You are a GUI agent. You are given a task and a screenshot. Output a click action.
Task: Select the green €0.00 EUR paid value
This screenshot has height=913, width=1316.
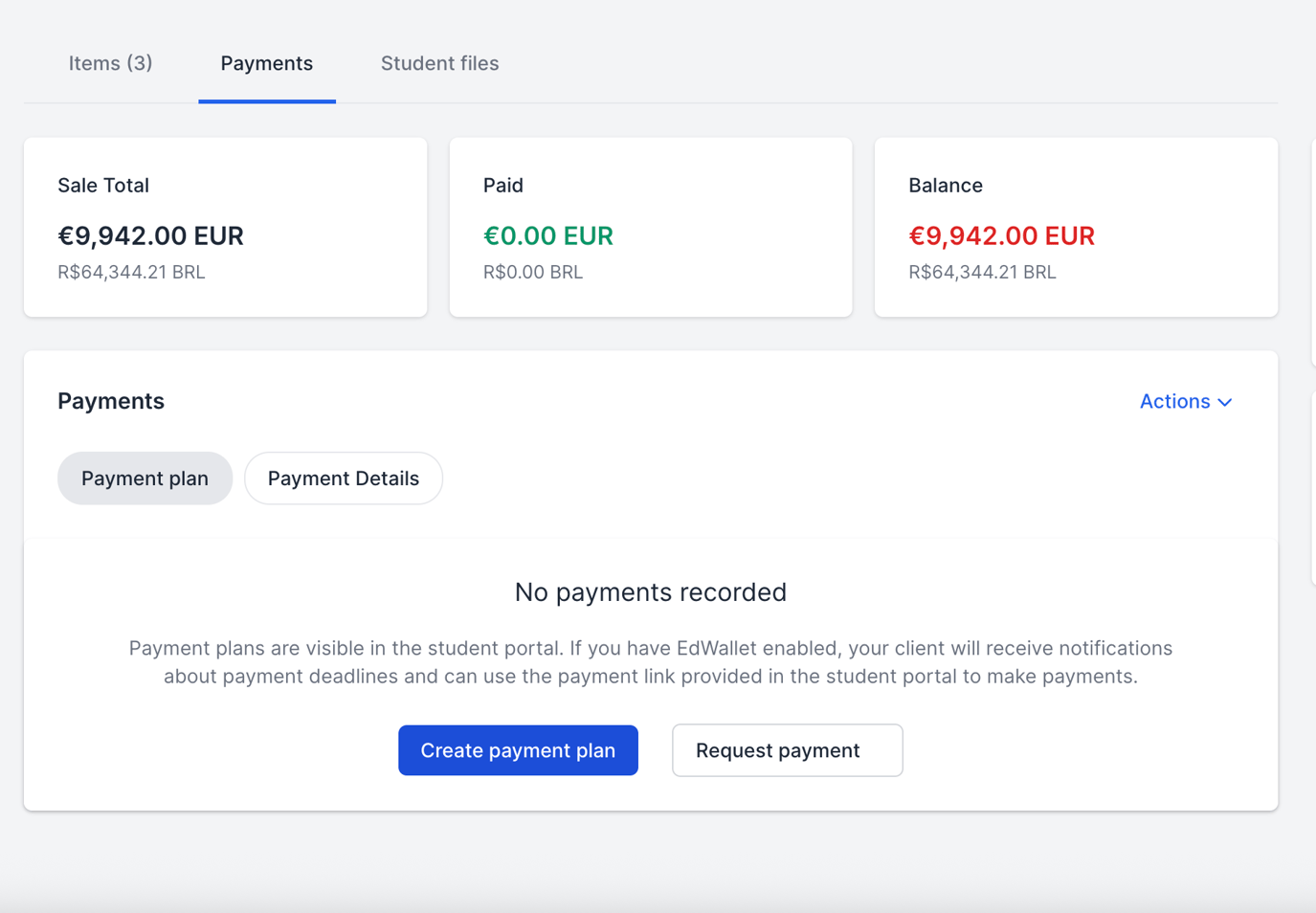click(548, 235)
